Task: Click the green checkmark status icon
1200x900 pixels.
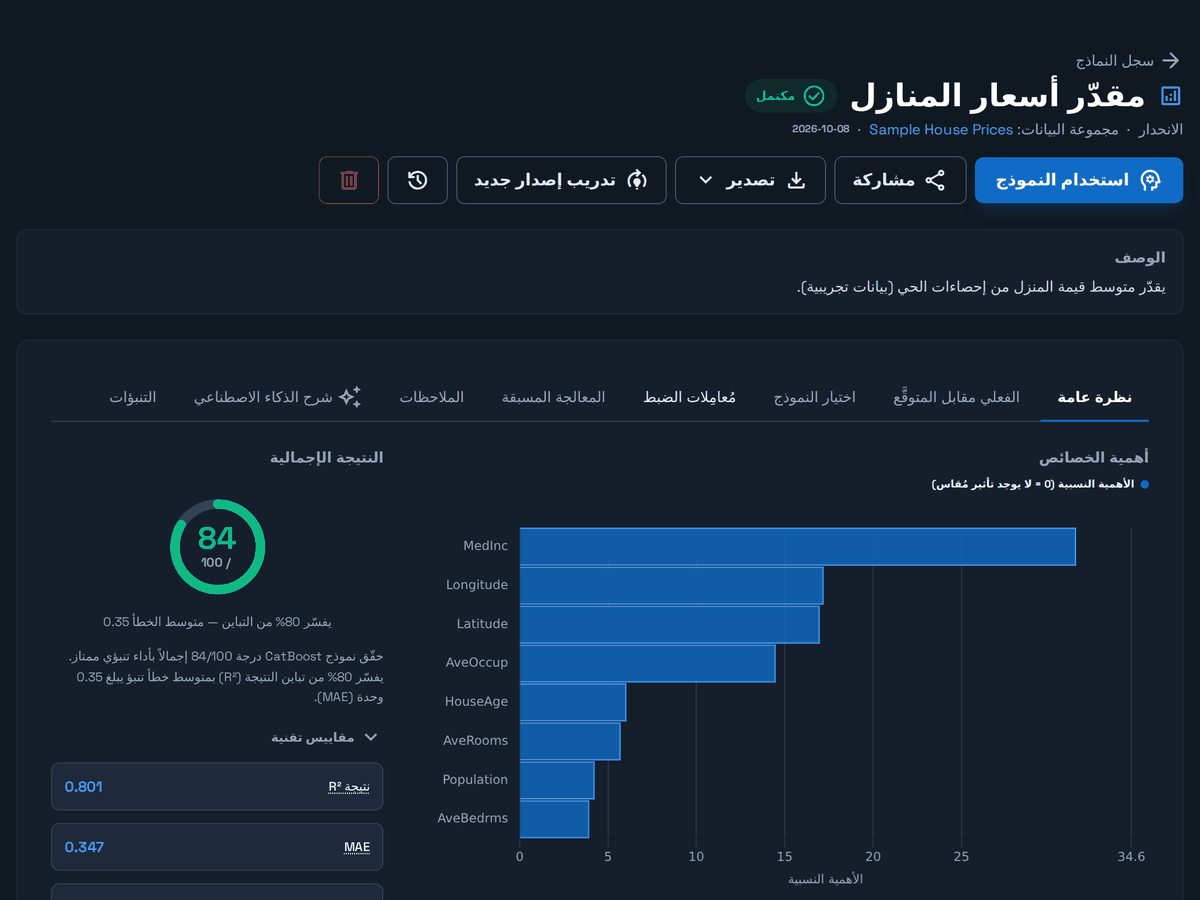Action: pyautogui.click(x=814, y=96)
